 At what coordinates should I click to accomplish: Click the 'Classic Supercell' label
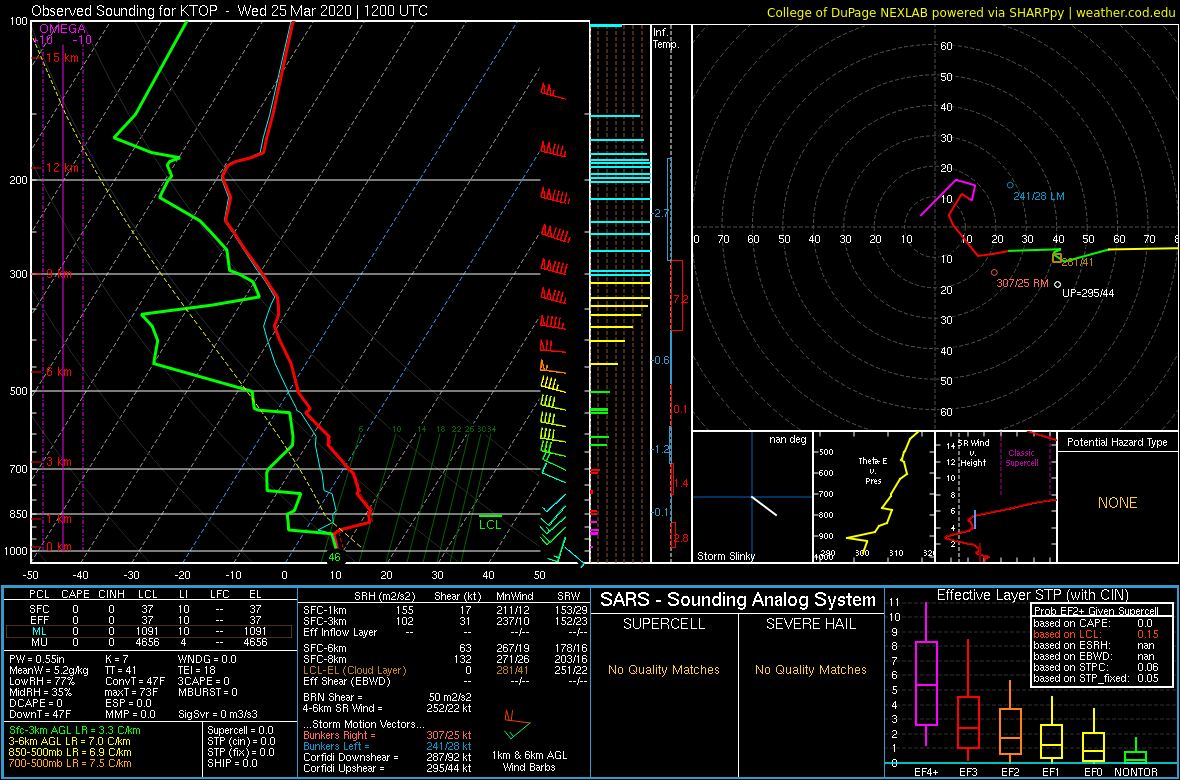[x=1022, y=459]
